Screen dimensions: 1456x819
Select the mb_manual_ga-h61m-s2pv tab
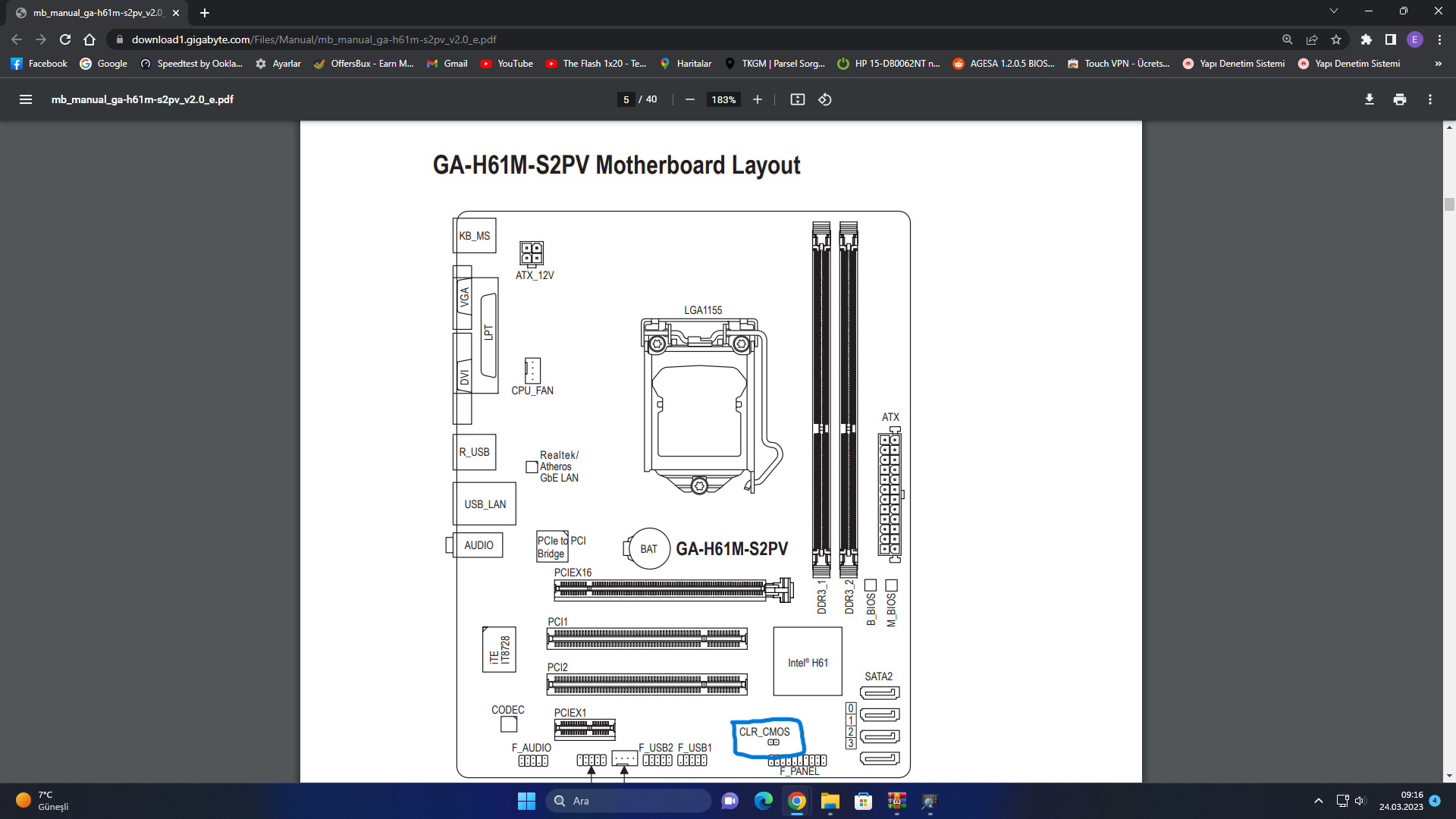click(98, 13)
